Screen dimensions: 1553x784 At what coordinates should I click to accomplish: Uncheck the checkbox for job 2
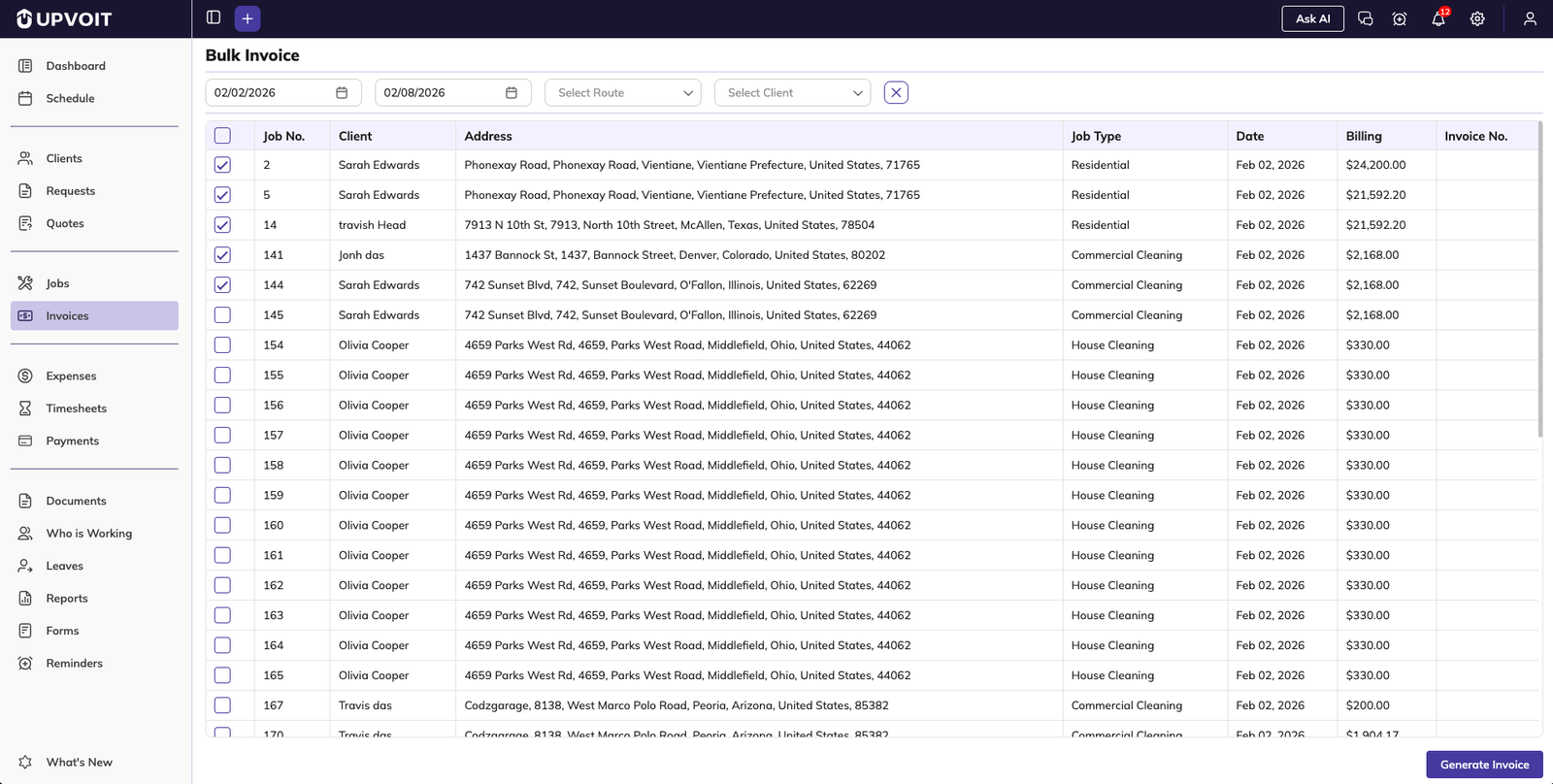coord(222,165)
